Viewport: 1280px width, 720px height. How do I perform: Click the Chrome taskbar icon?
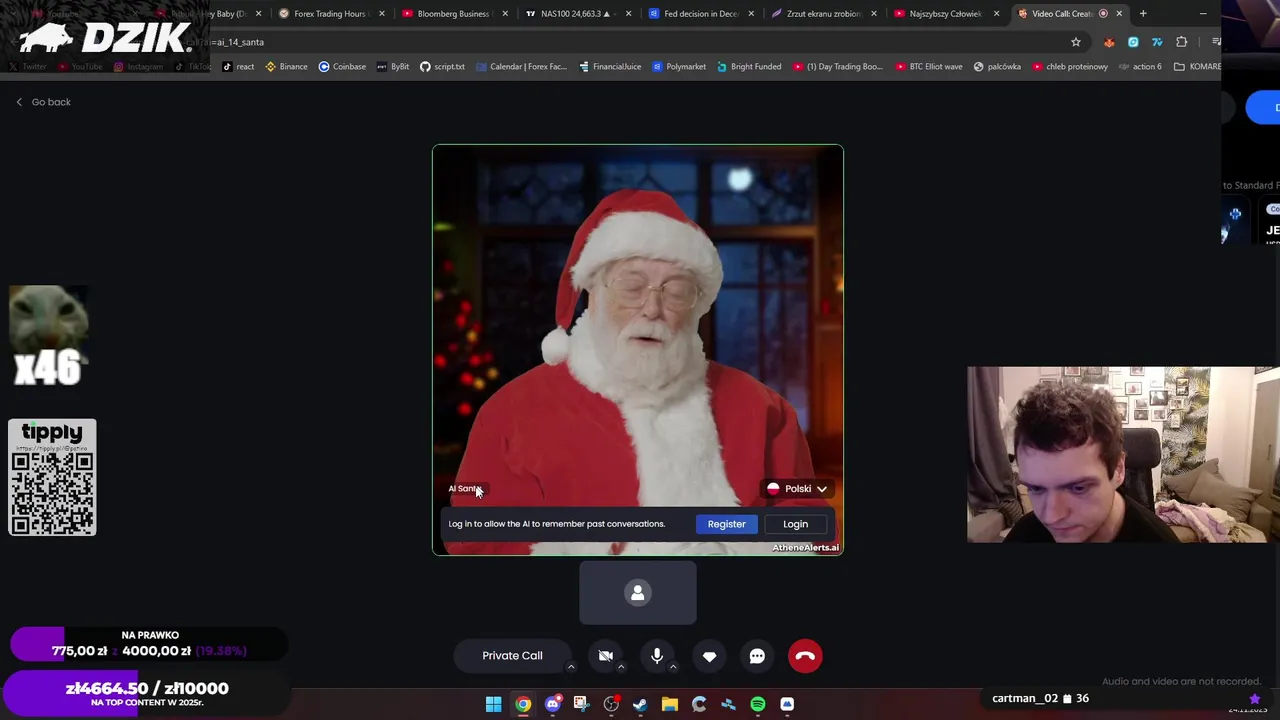coord(523,704)
